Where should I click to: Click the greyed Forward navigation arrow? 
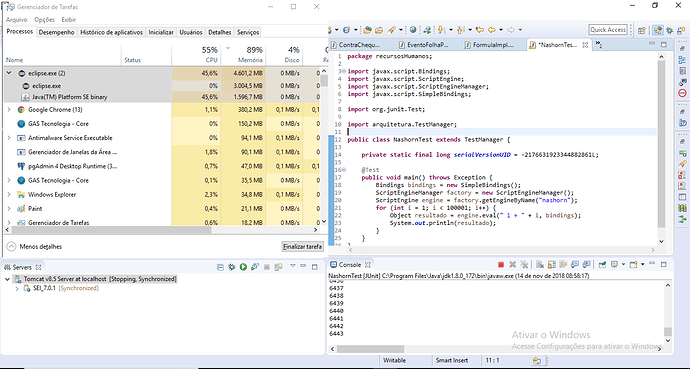(x=510, y=30)
